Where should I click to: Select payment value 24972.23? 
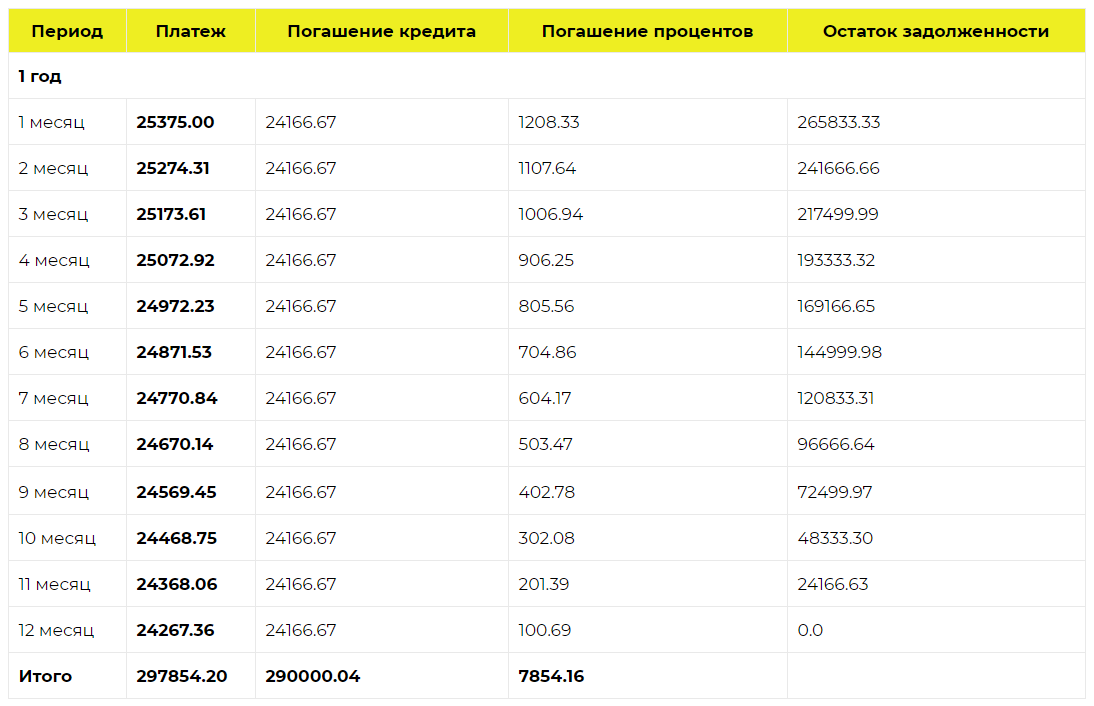pos(175,306)
